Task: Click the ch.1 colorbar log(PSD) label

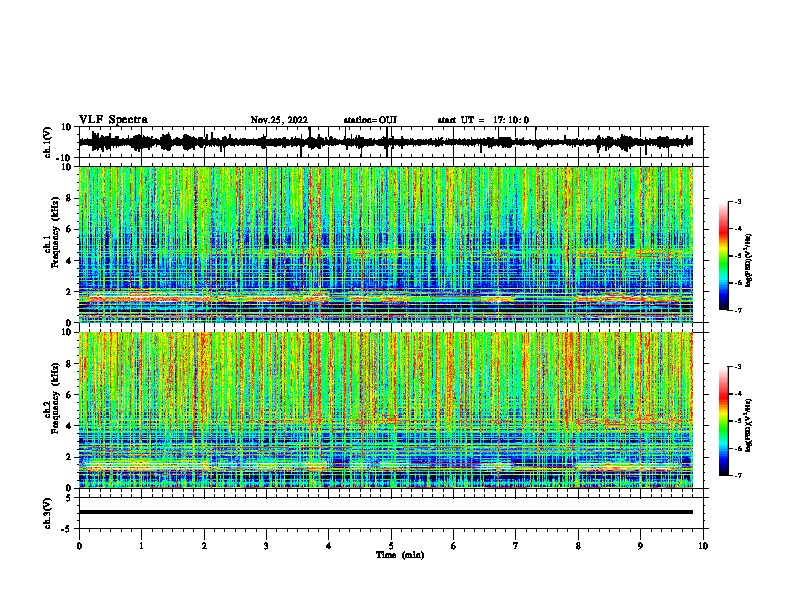Action: tap(748, 261)
